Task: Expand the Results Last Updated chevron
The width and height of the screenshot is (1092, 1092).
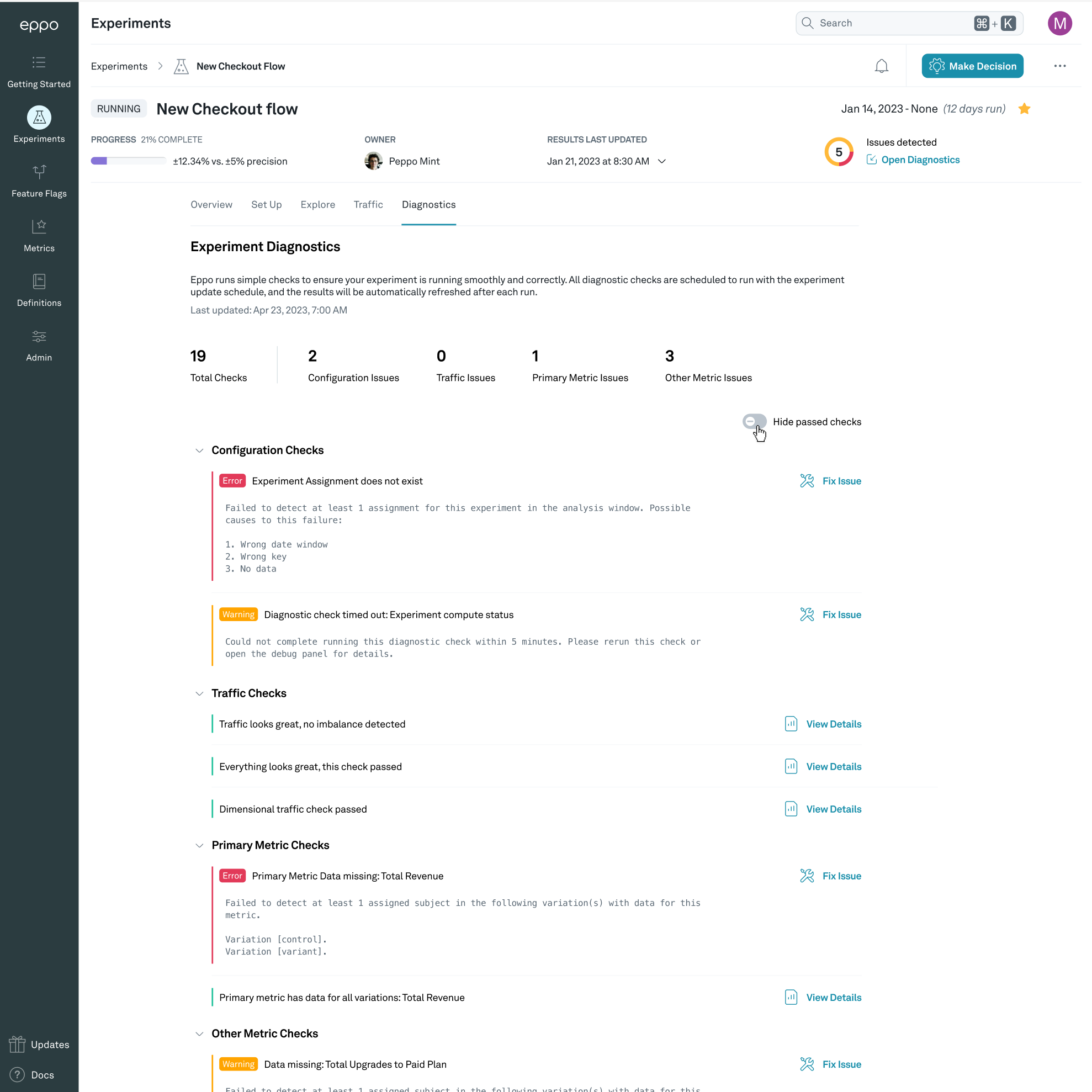Action: [662, 161]
